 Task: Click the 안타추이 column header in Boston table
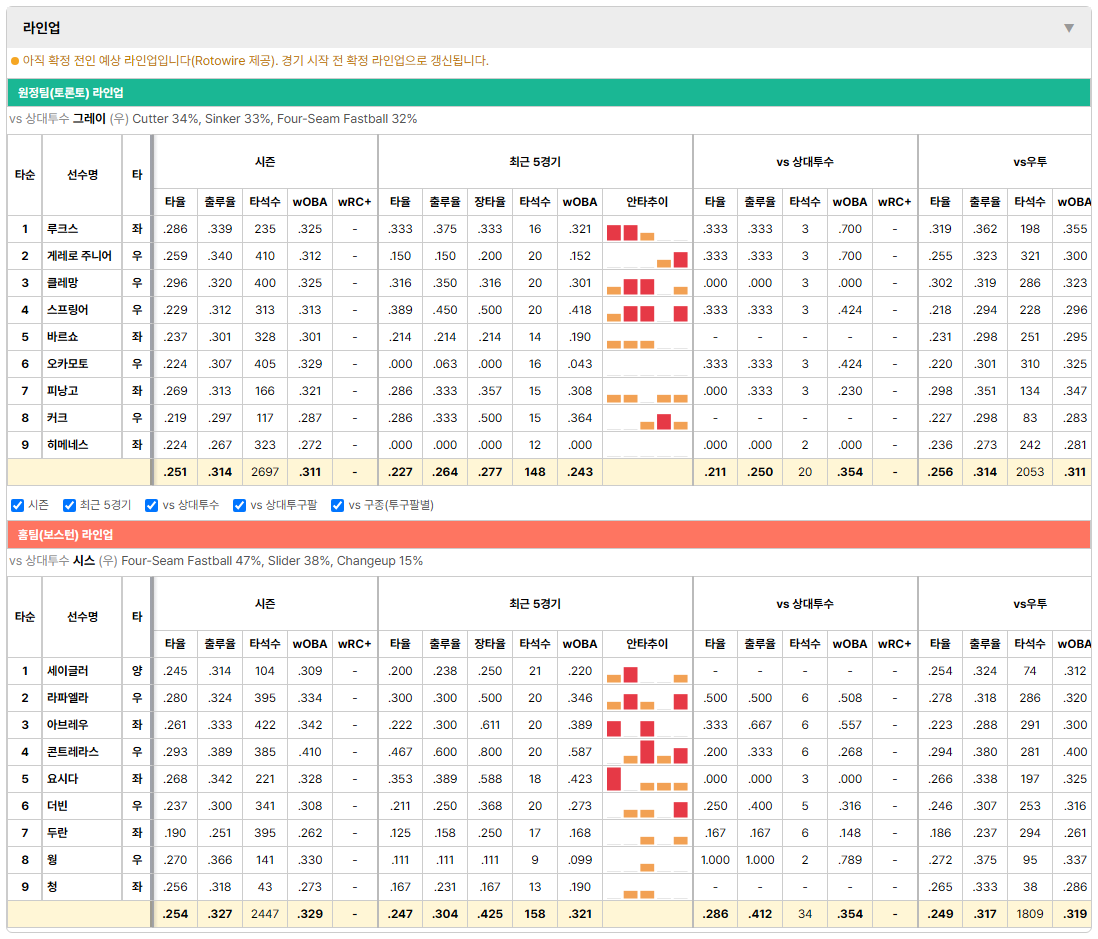(647, 644)
